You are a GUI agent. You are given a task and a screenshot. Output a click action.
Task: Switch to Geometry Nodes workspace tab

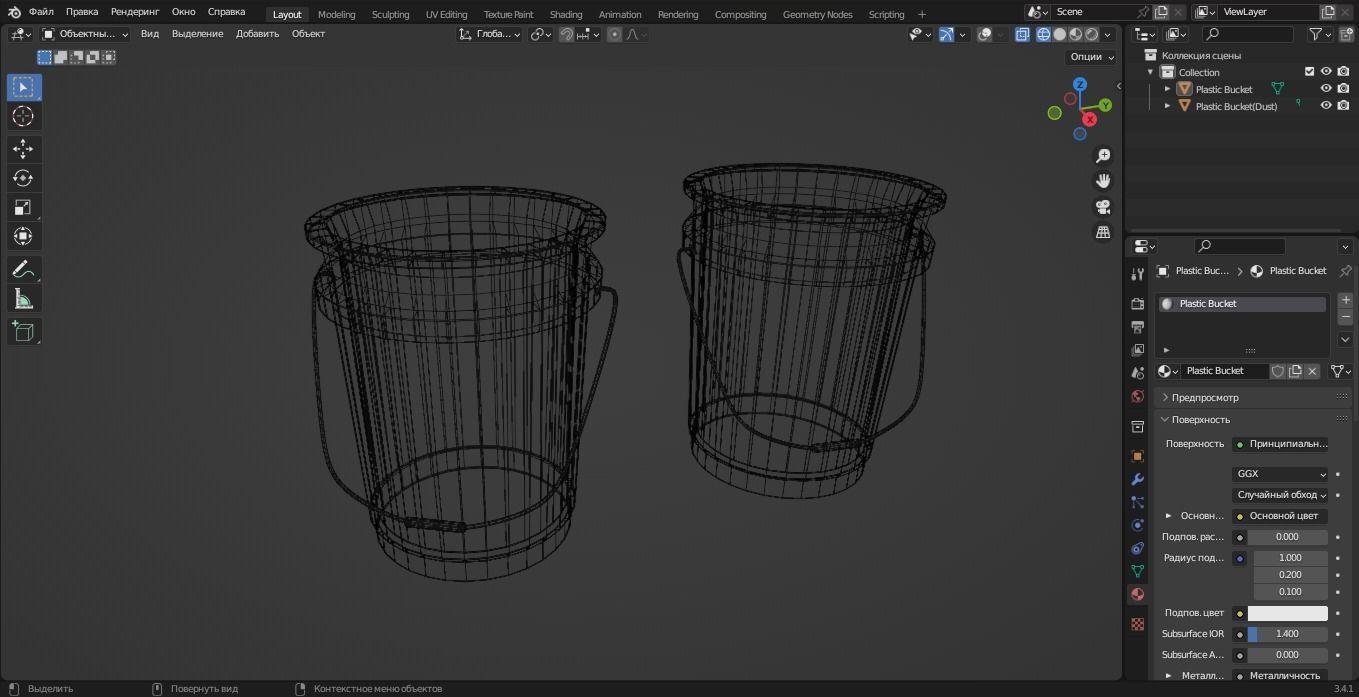click(817, 14)
